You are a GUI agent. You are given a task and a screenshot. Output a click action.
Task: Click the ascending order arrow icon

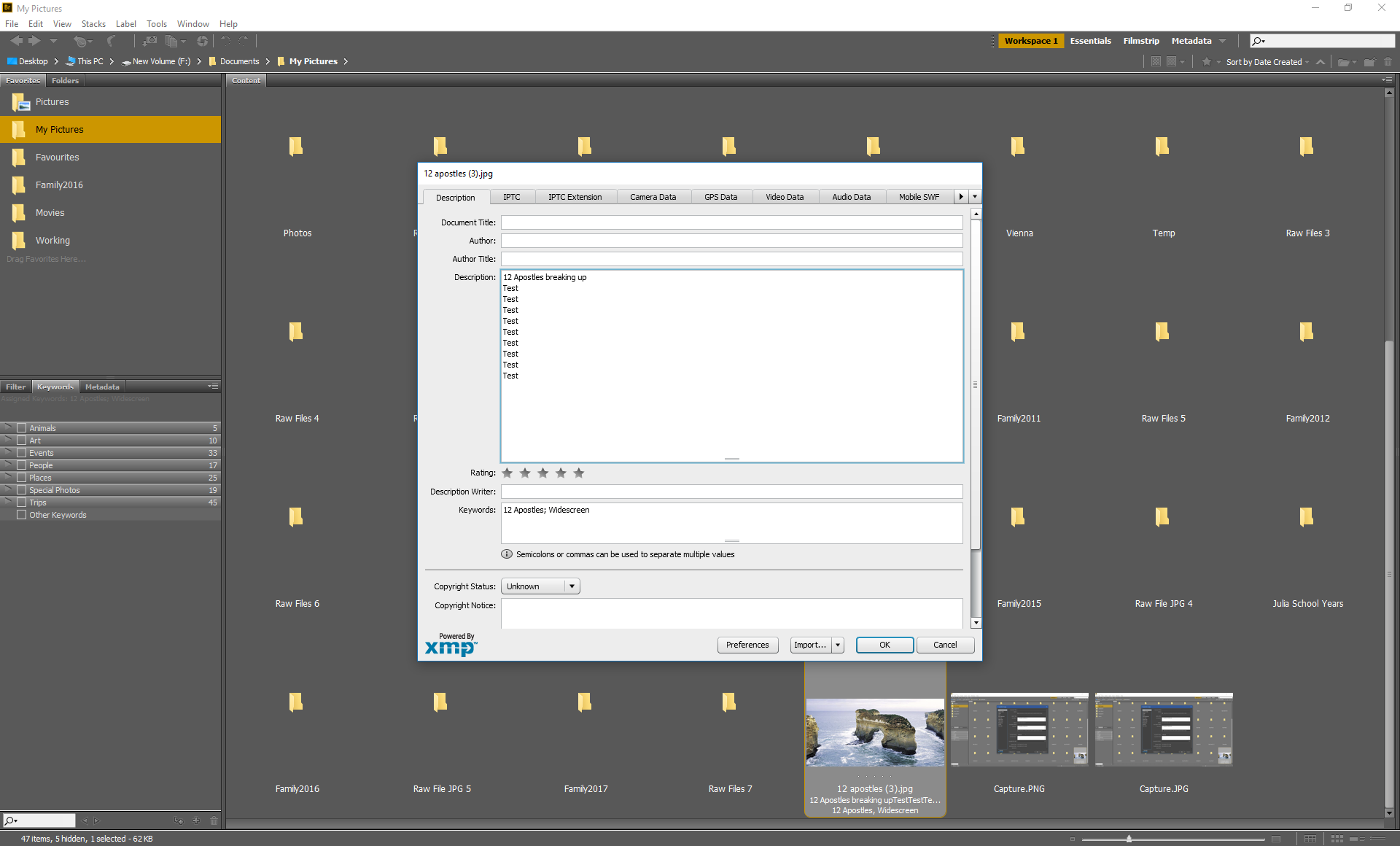tap(1321, 62)
